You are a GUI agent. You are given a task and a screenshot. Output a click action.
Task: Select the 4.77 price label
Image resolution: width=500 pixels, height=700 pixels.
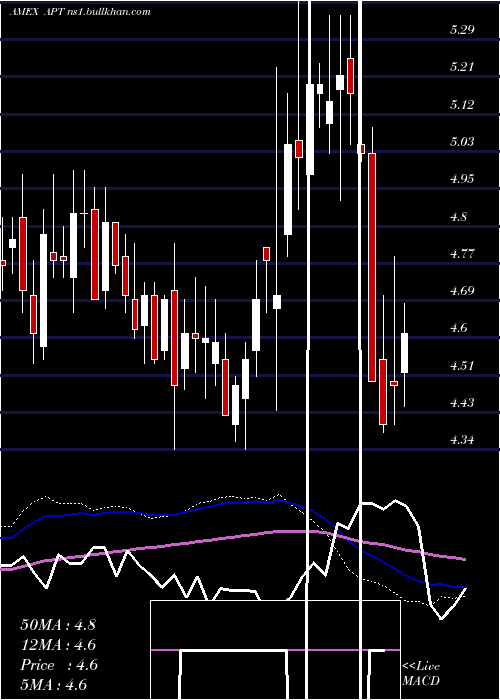coord(462,254)
